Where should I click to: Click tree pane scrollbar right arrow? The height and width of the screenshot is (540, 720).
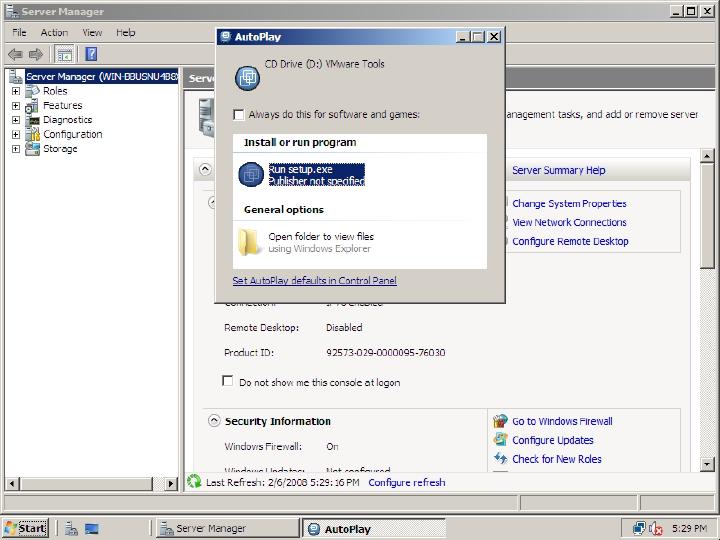pyautogui.click(x=171, y=484)
